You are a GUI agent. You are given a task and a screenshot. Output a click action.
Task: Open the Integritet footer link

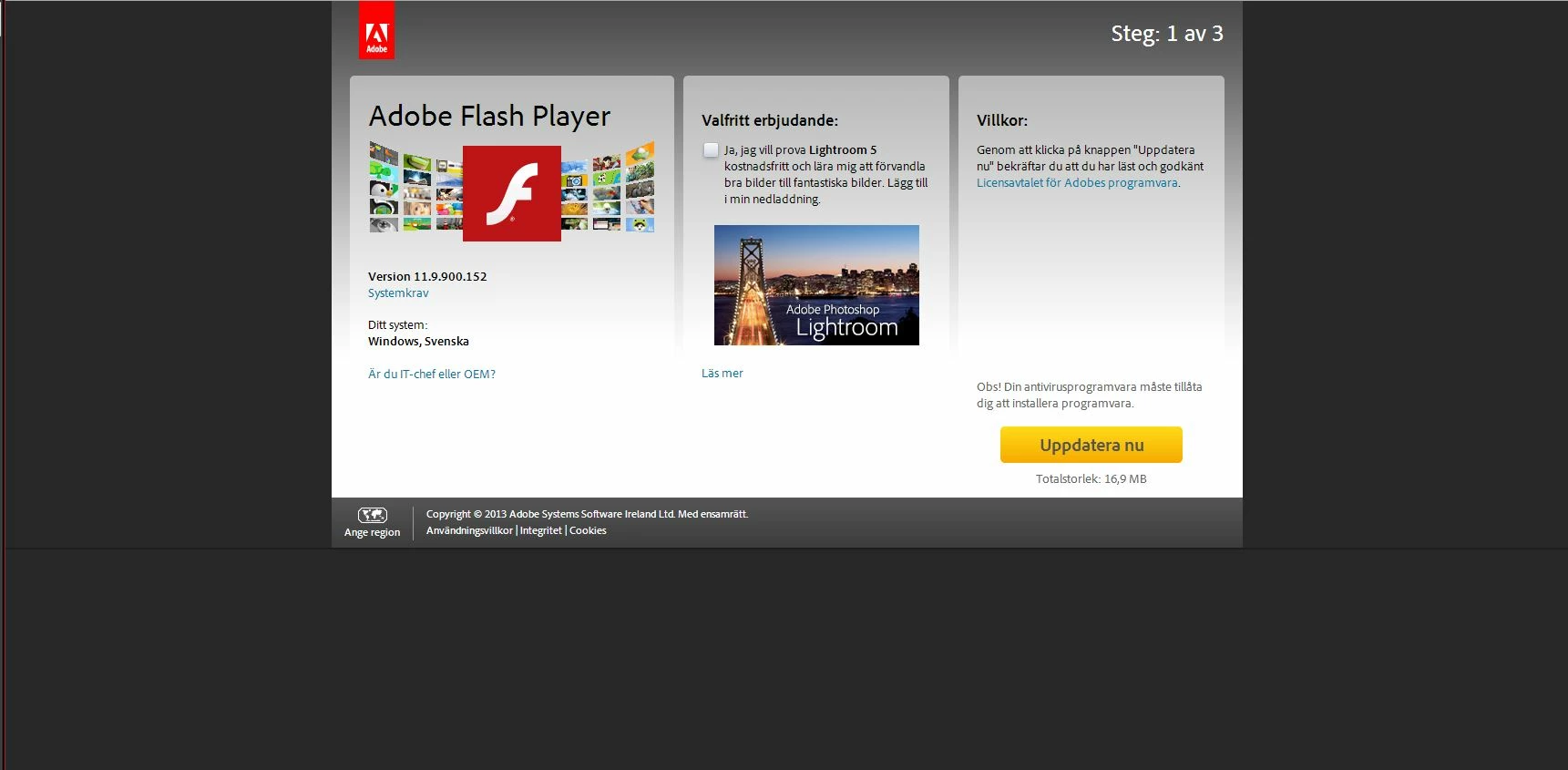[540, 530]
